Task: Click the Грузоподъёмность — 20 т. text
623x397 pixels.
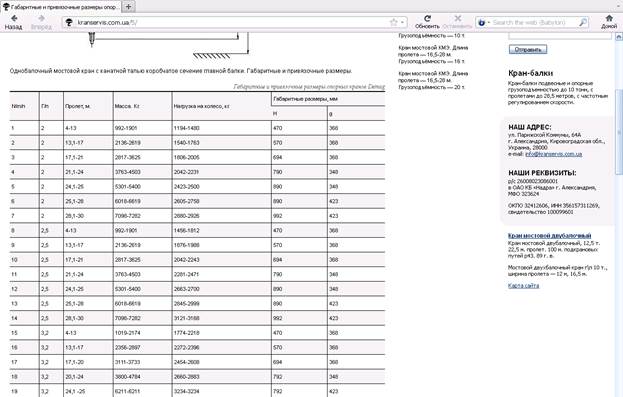Action: (x=431, y=87)
